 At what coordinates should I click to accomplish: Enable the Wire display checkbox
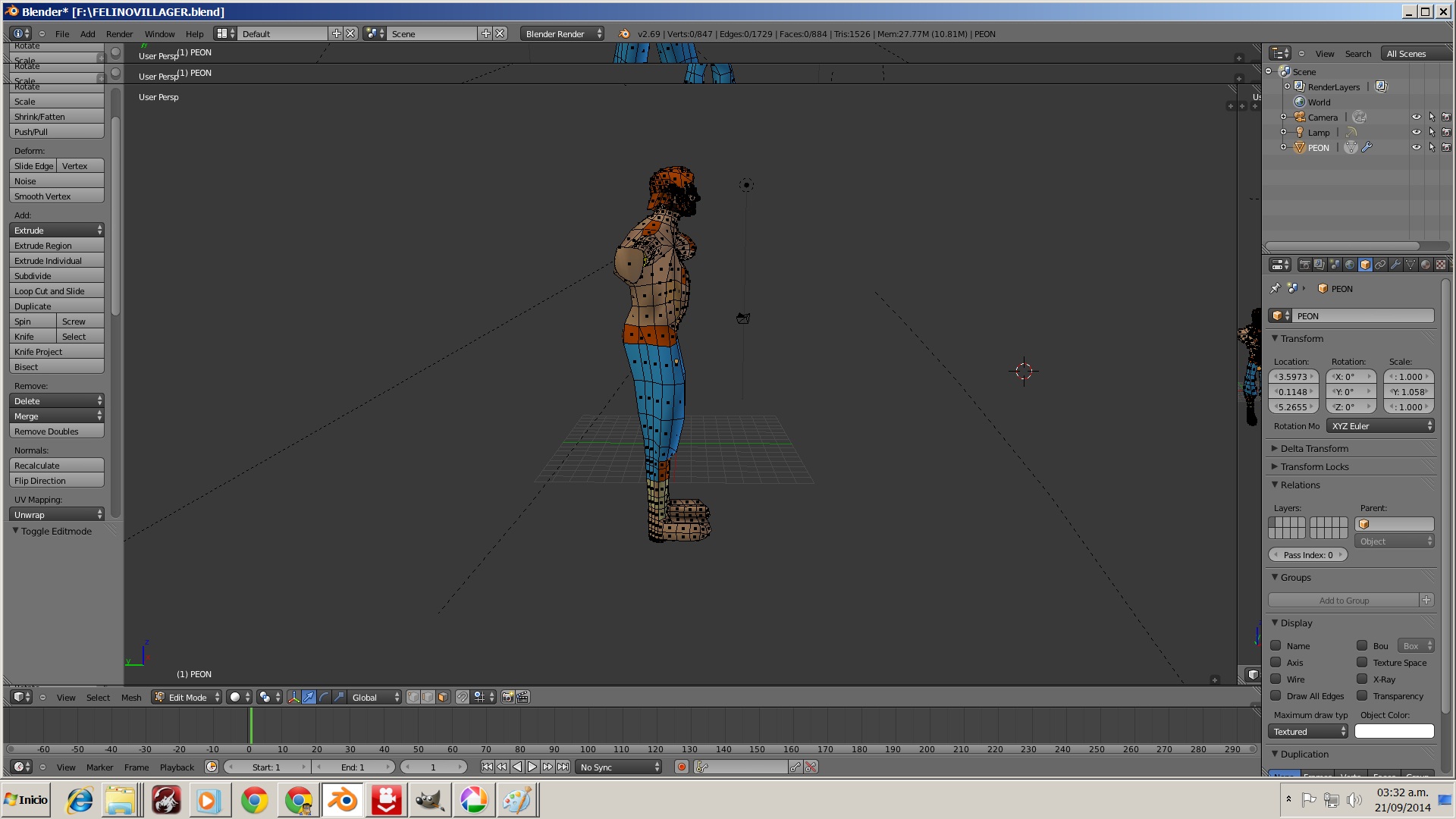pos(1276,679)
